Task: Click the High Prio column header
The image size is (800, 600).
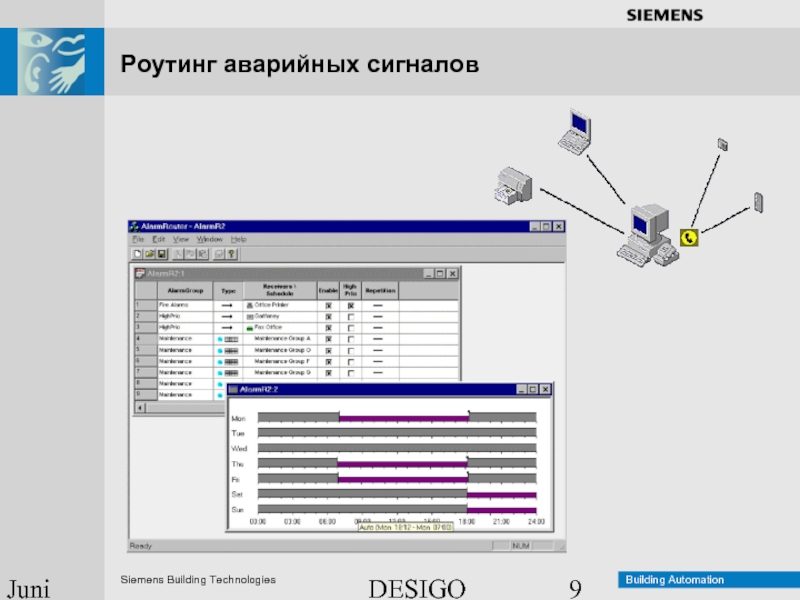Action: pos(350,290)
